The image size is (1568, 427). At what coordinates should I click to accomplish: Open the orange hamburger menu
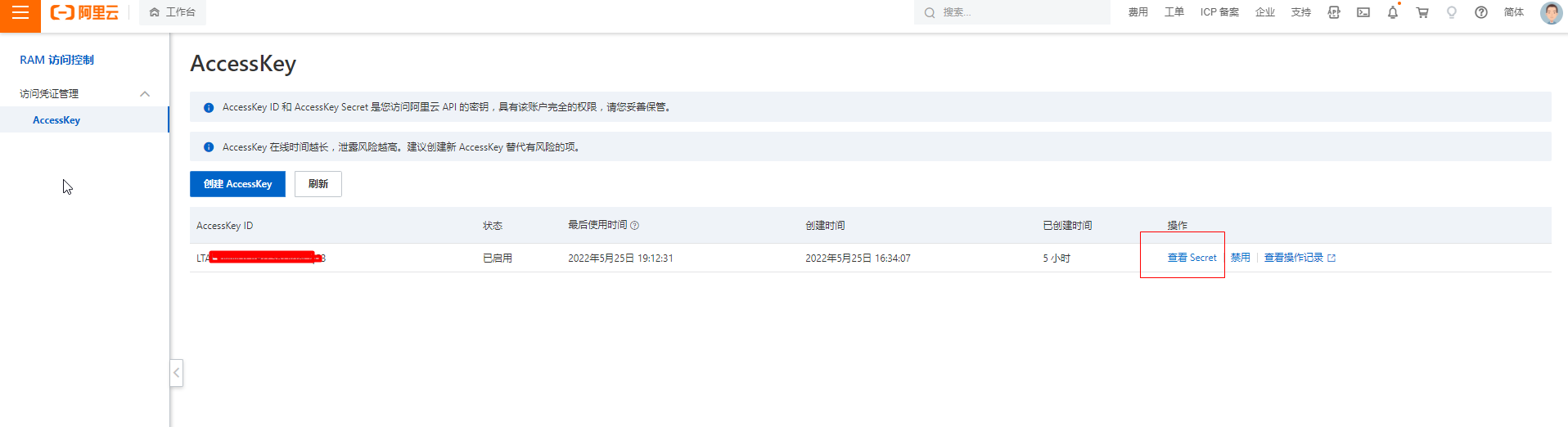[x=20, y=13]
